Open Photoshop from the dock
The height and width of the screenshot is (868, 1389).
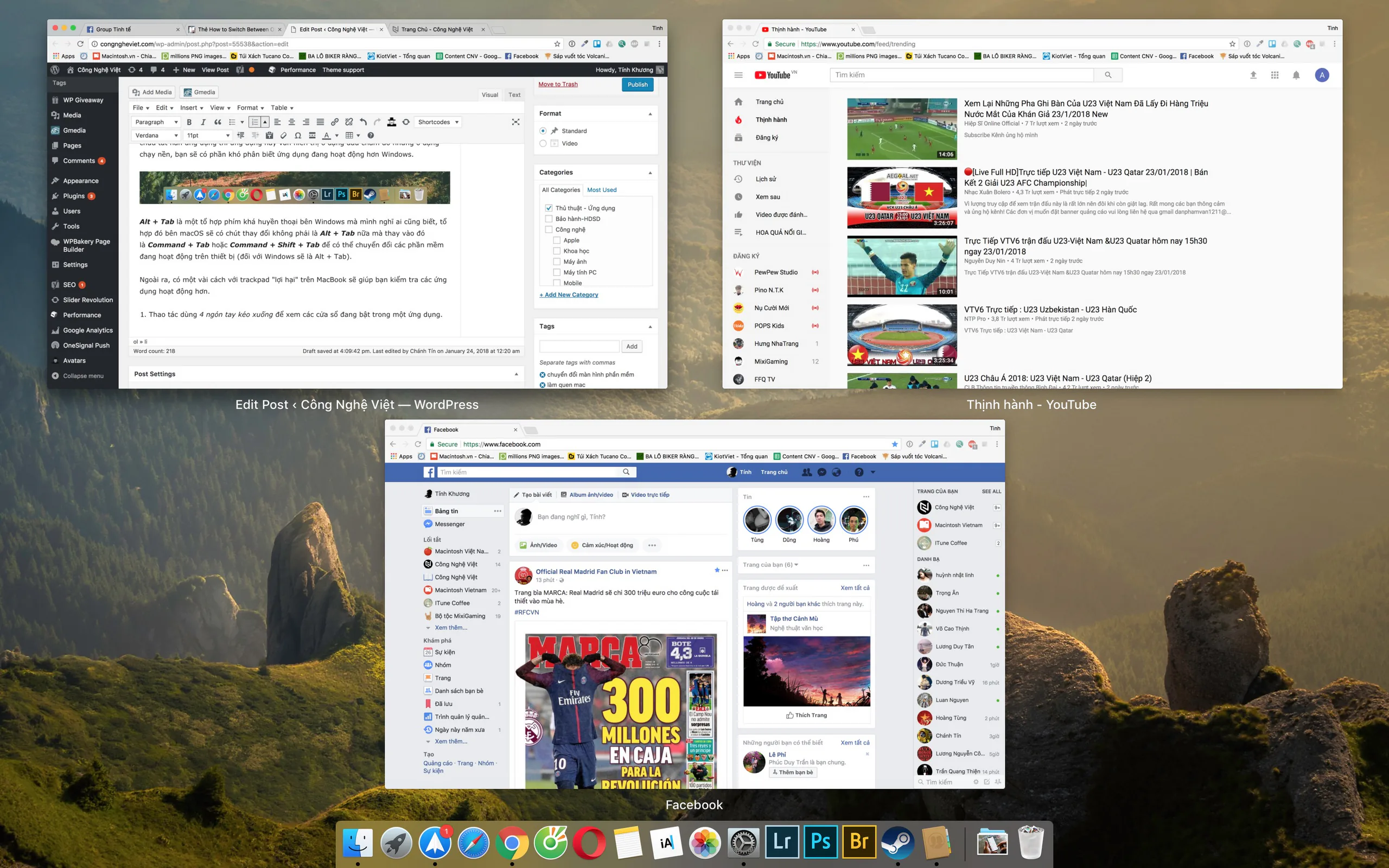pos(820,841)
